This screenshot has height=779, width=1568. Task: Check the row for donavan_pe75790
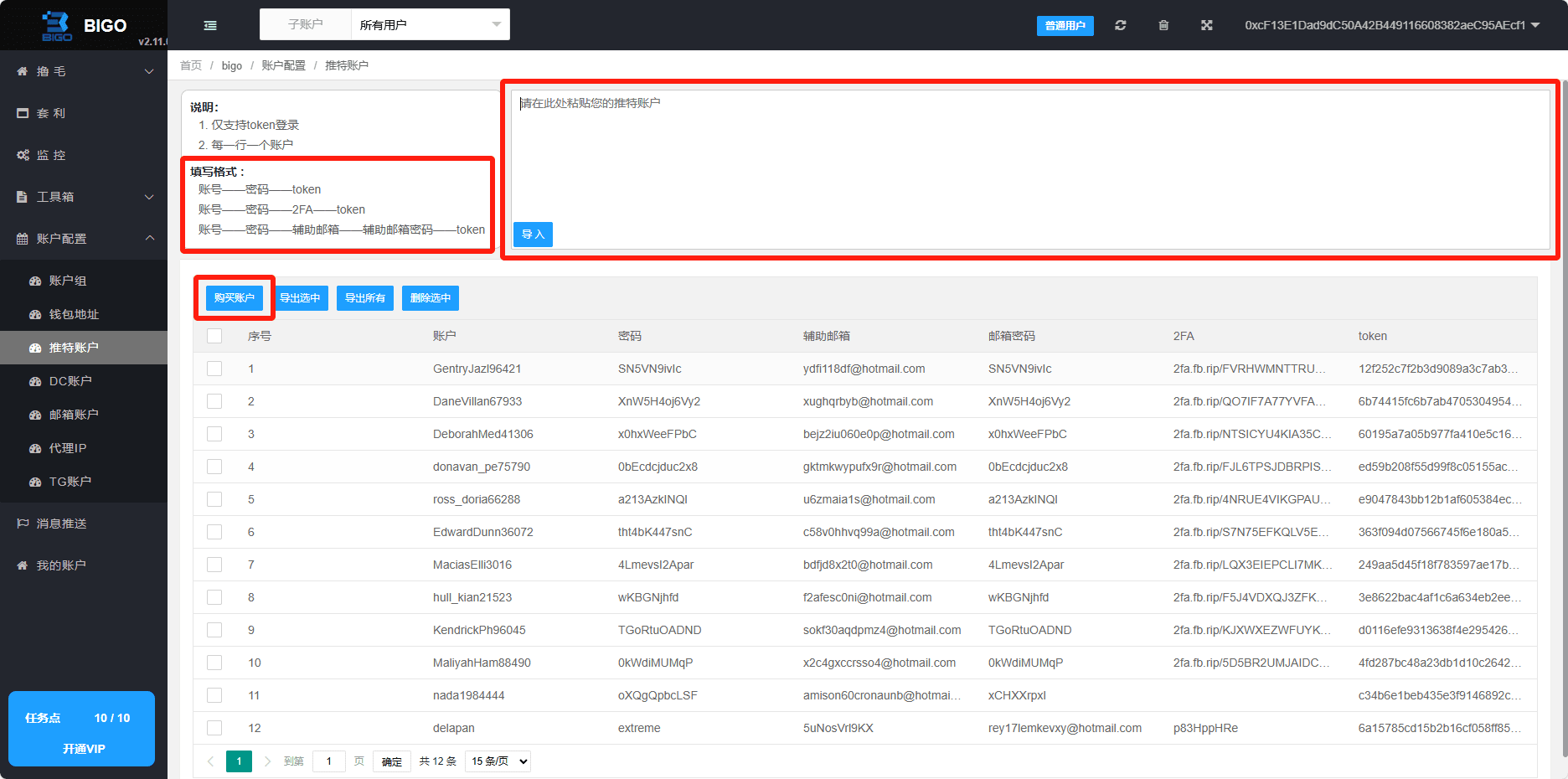214,467
